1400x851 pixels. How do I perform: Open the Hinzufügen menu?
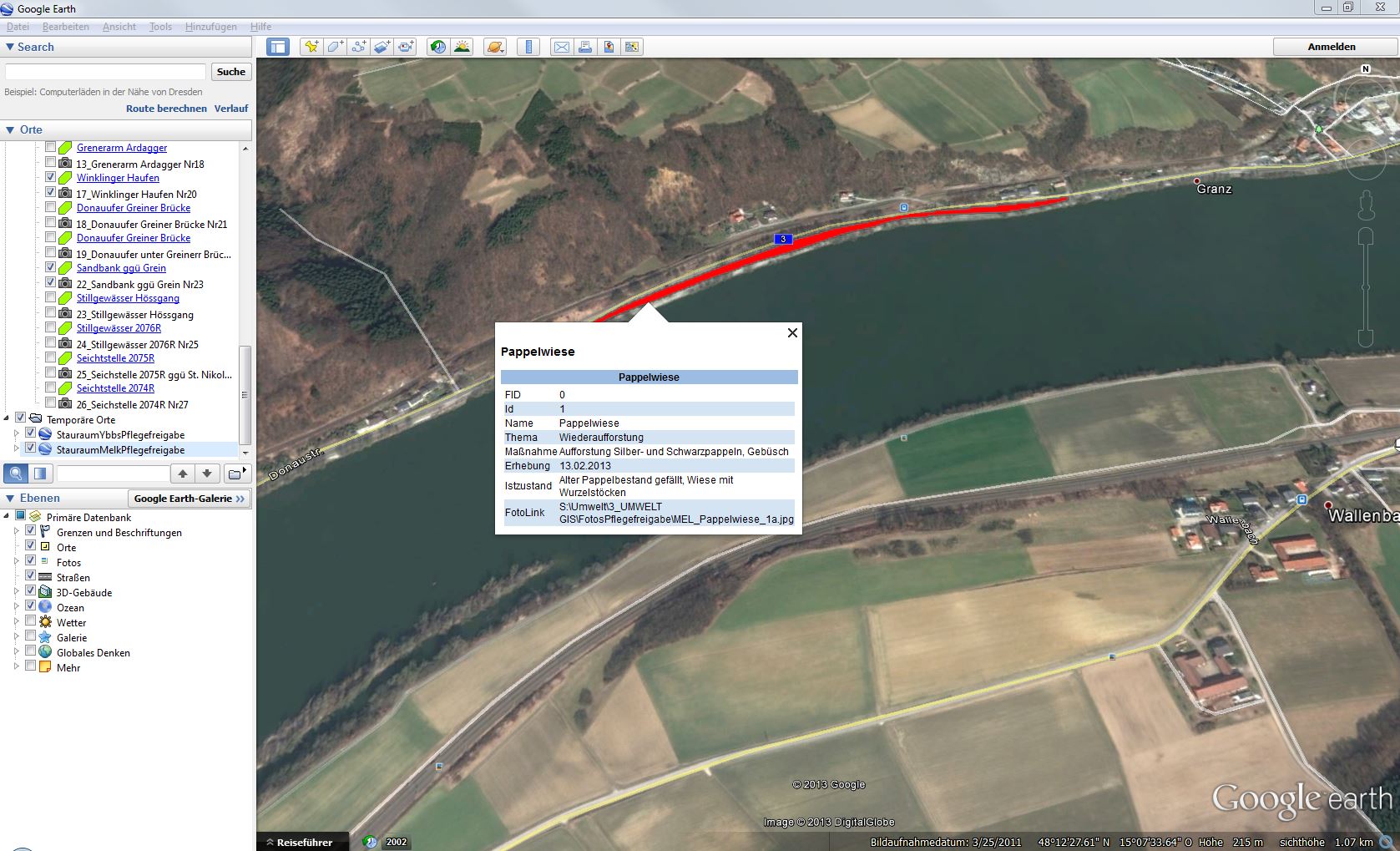pos(211,27)
